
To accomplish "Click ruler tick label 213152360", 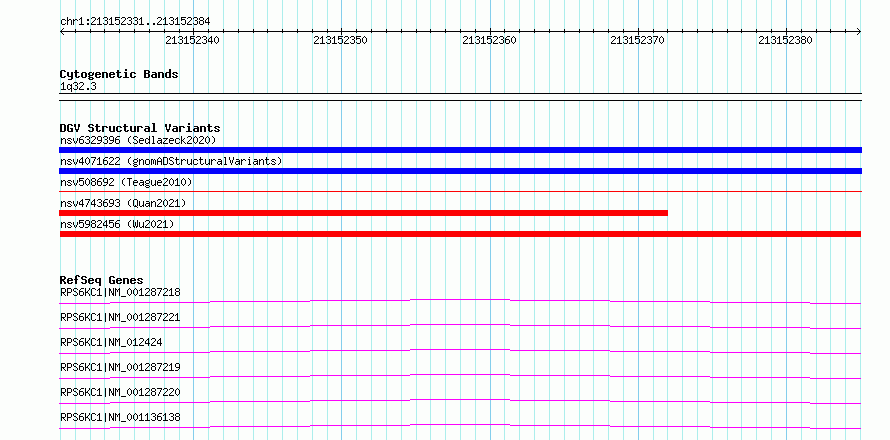I will click(x=489, y=40).
